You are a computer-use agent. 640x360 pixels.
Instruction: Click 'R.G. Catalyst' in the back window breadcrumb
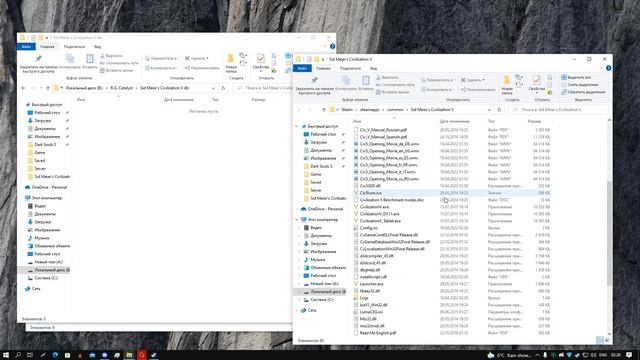(x=122, y=88)
